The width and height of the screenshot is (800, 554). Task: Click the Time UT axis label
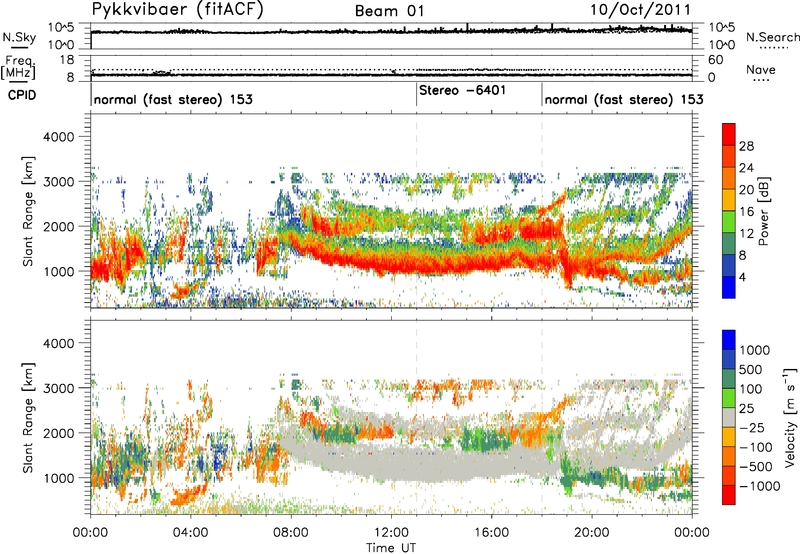click(x=391, y=548)
